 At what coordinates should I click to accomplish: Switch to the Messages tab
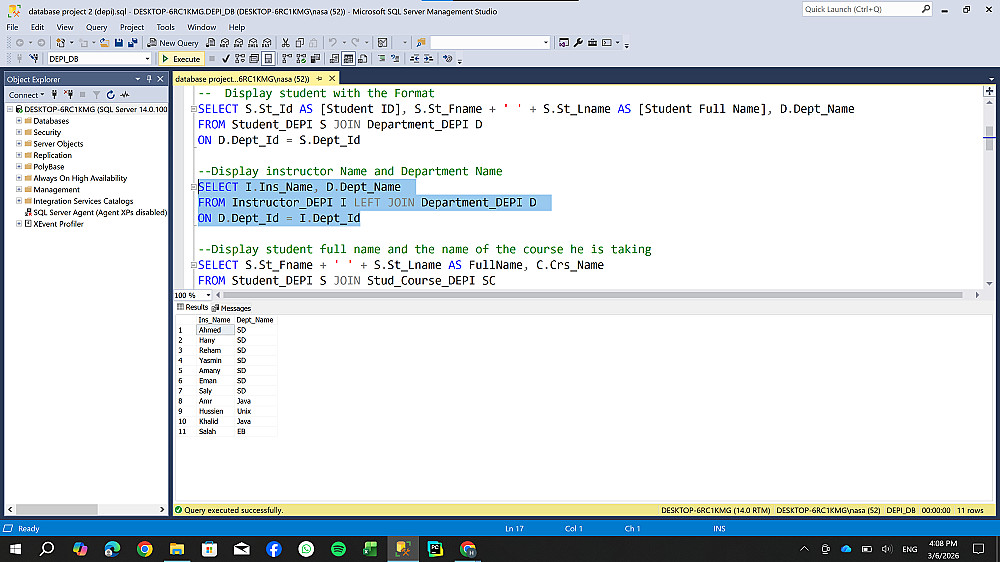tap(232, 308)
